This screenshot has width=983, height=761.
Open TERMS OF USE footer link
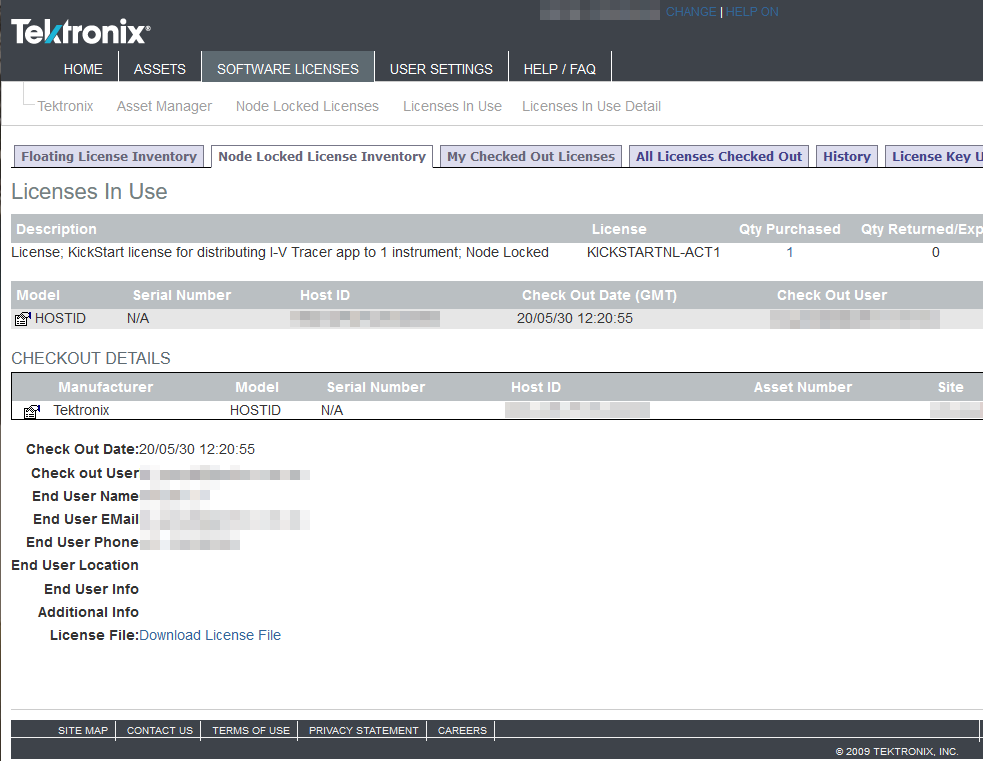(251, 730)
